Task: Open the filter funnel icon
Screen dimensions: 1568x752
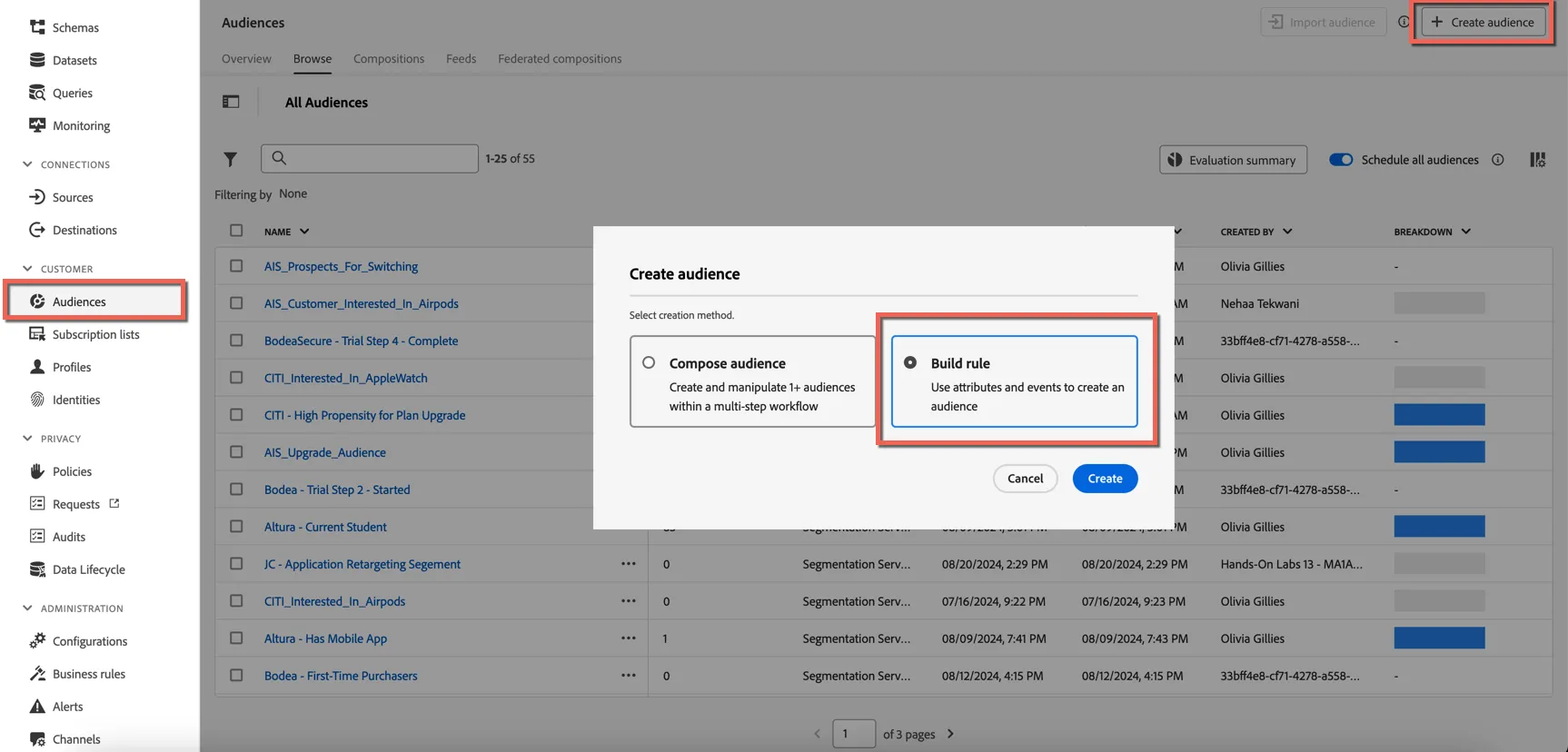Action: click(231, 159)
